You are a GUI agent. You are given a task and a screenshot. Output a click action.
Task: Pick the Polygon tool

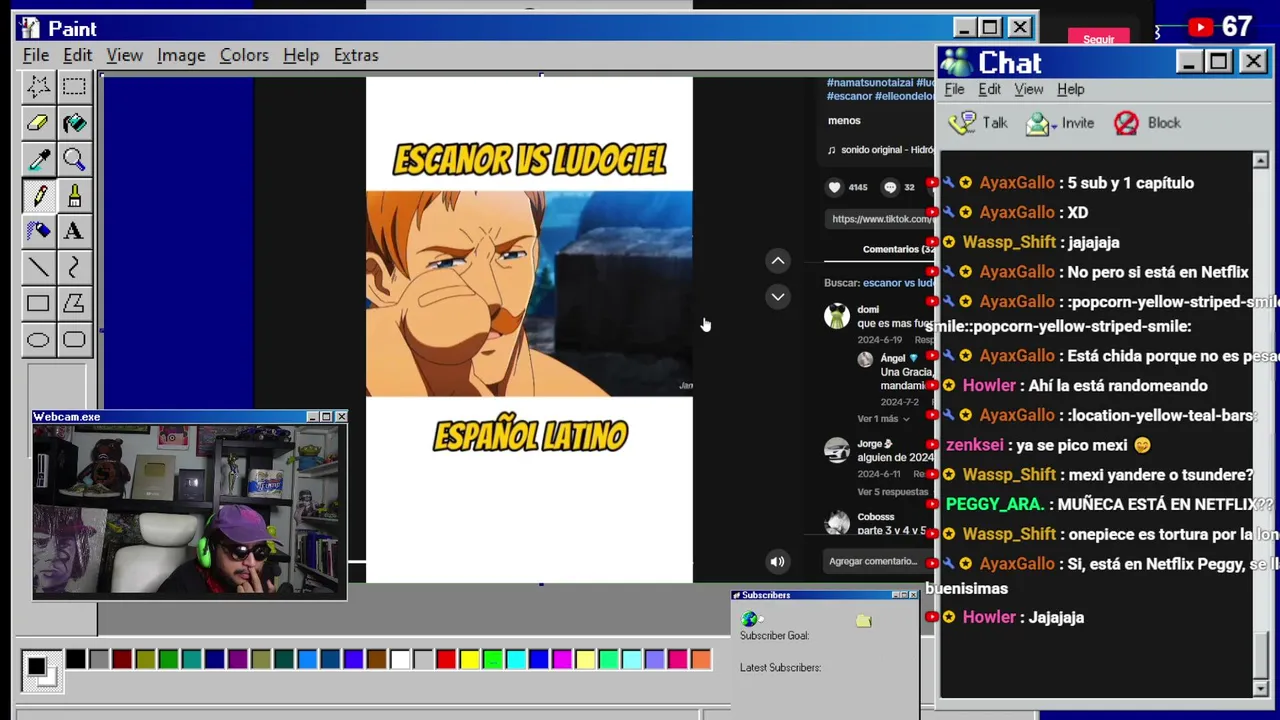coord(74,303)
